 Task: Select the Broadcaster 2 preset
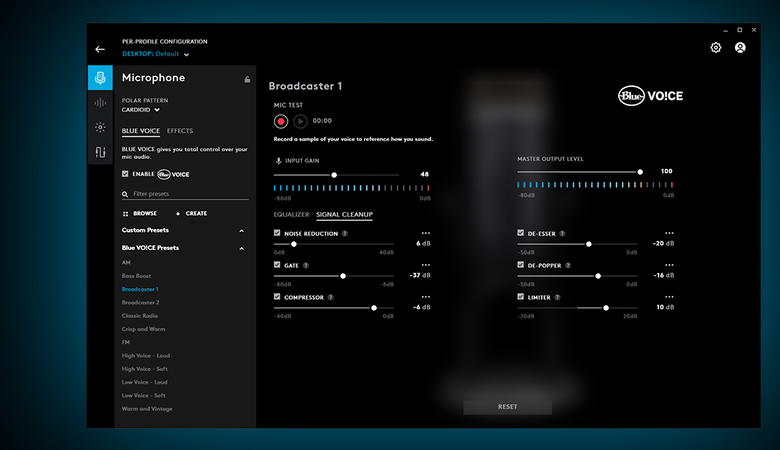[140, 302]
